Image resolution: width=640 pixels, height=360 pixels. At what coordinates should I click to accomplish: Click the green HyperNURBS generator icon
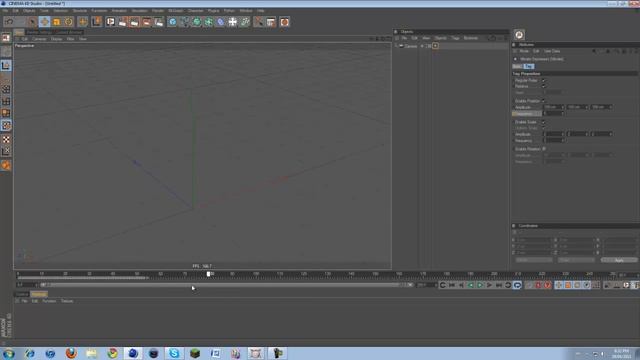tap(197, 22)
